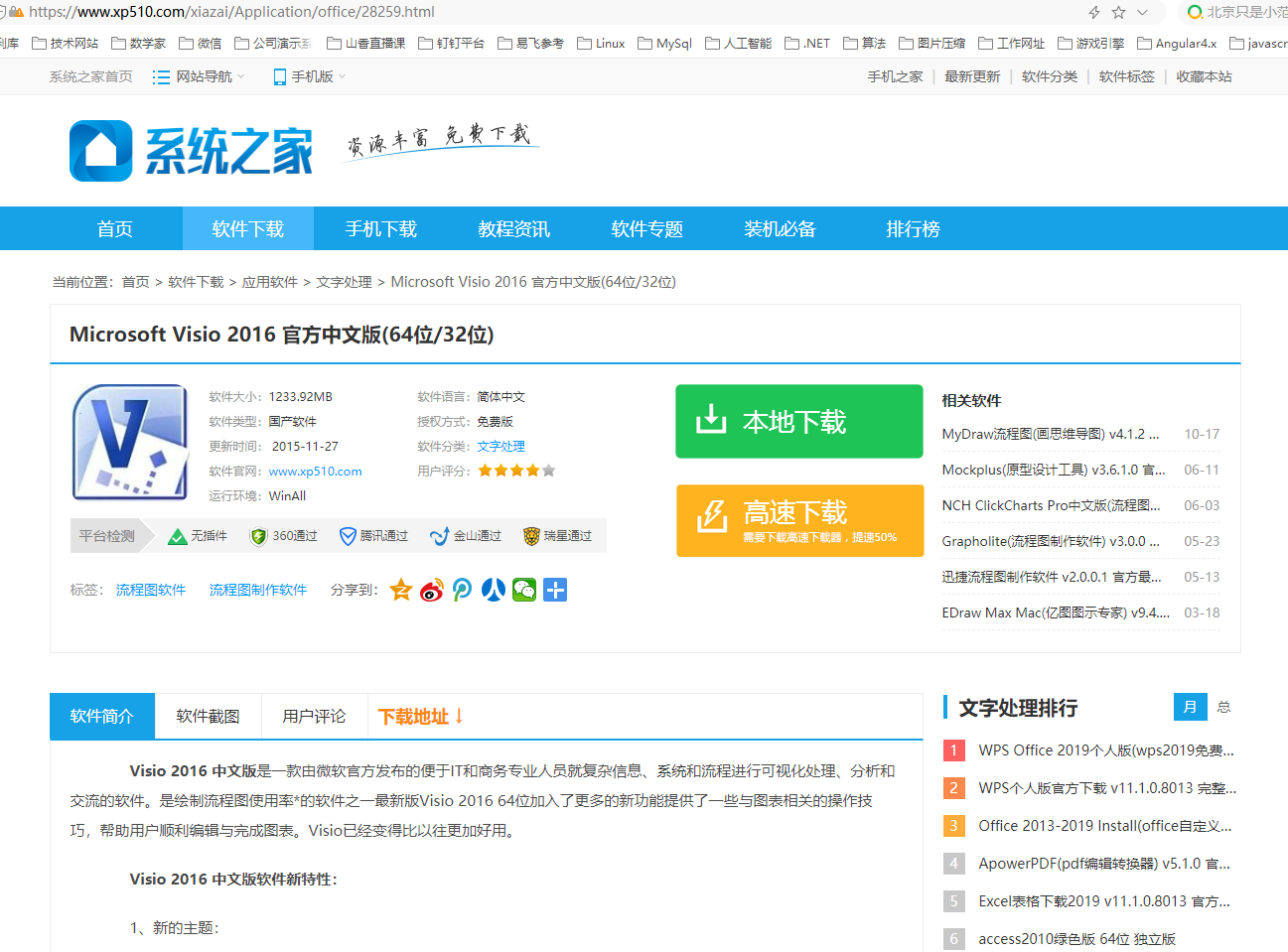Click the green 本地下载 button
Image resolution: width=1288 pixels, height=952 pixels.
[x=799, y=421]
